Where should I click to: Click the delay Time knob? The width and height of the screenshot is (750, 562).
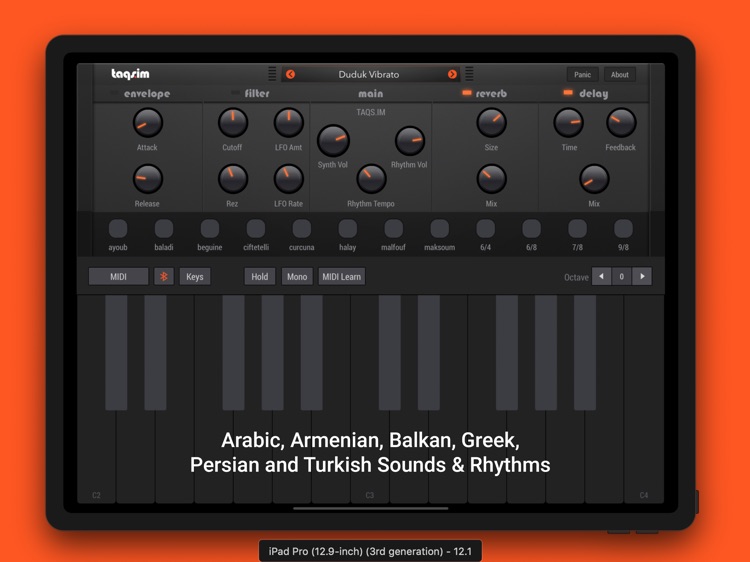tap(569, 123)
